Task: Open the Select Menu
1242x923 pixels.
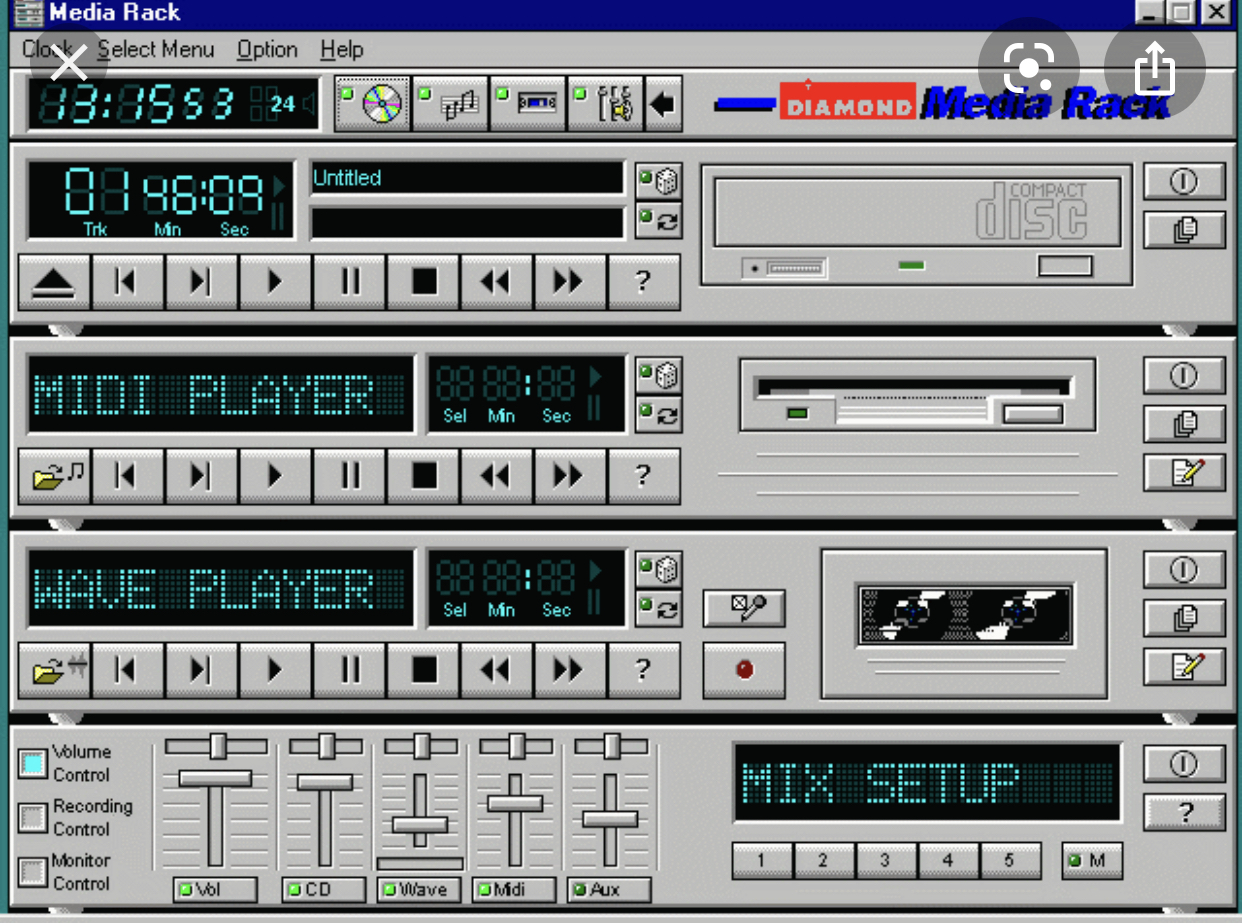Action: [x=156, y=49]
